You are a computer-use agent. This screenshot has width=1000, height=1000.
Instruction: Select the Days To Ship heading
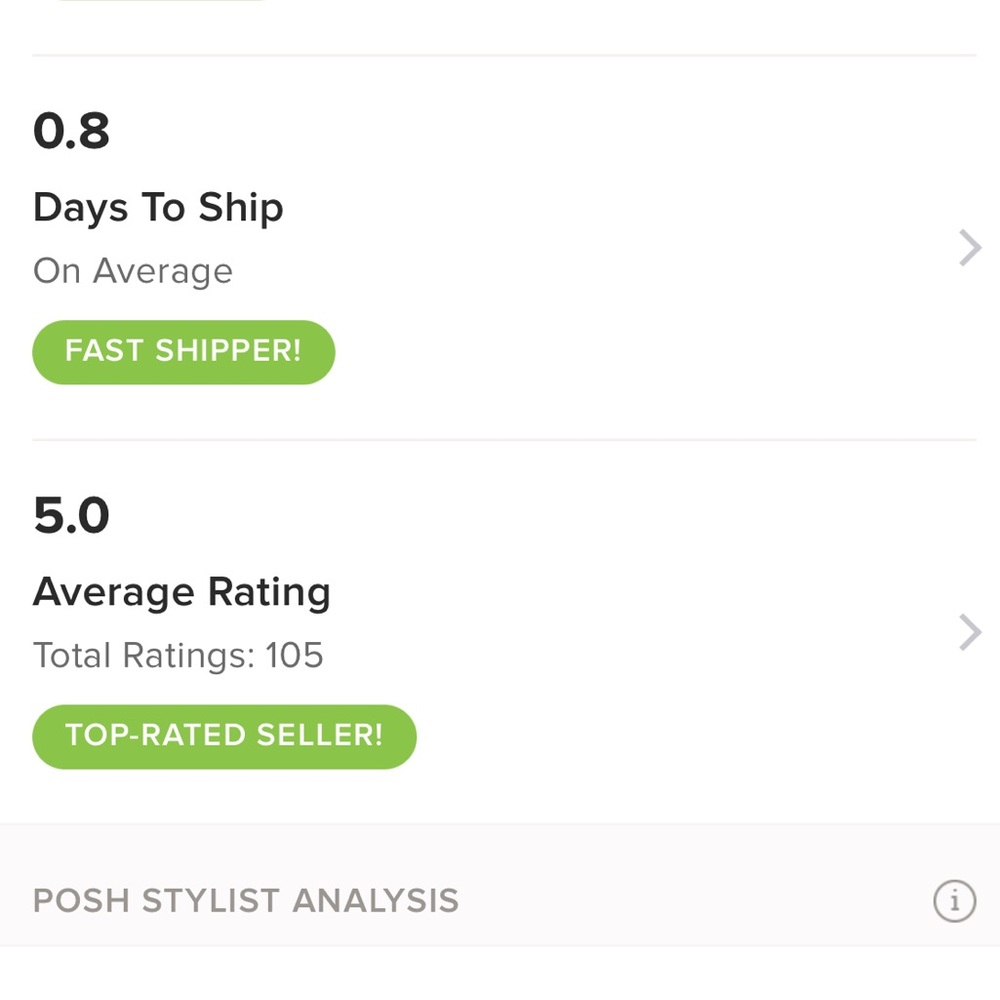click(x=158, y=208)
